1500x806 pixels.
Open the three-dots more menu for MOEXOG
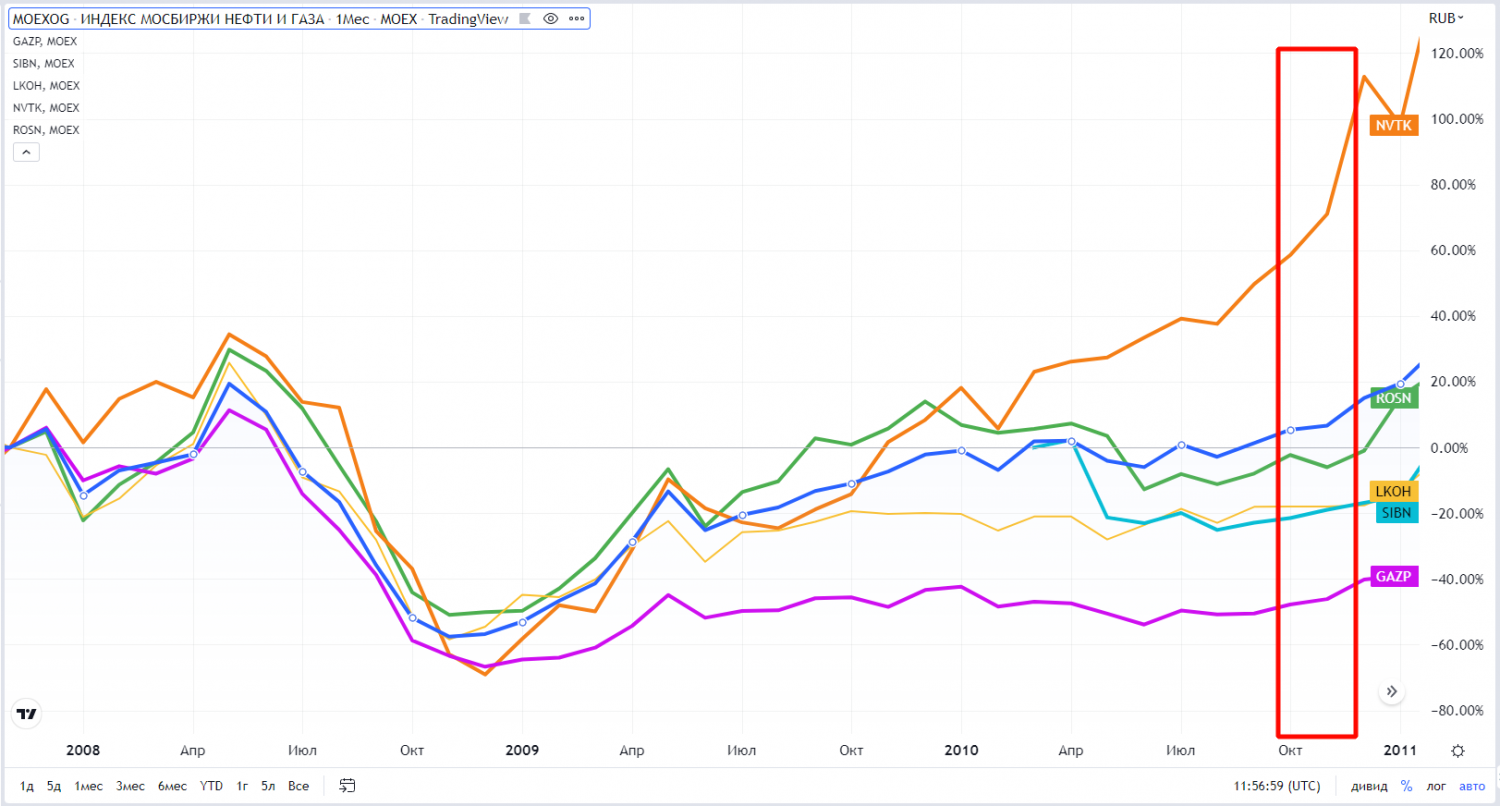click(x=574, y=19)
